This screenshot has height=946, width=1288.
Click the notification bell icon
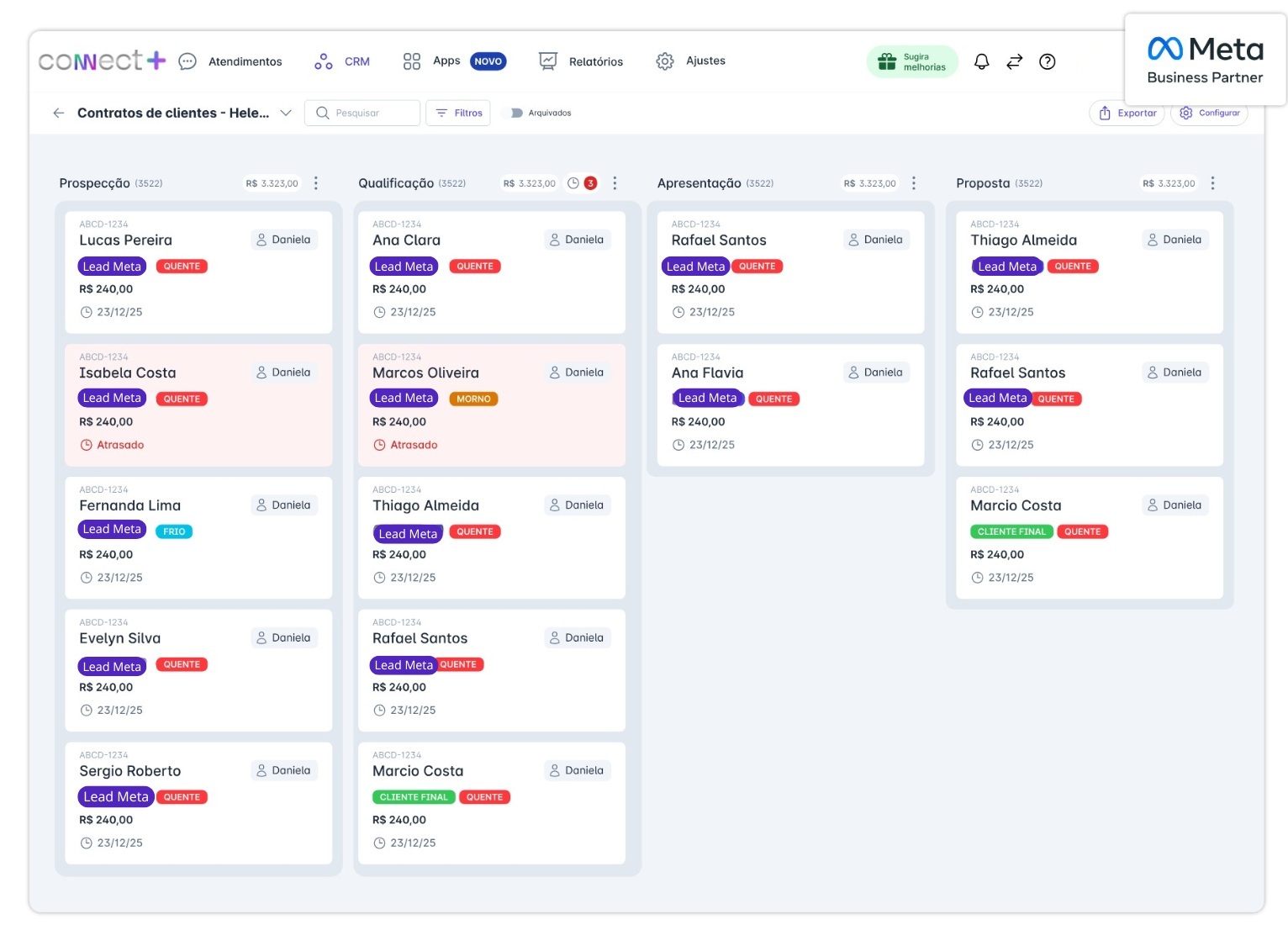(981, 61)
